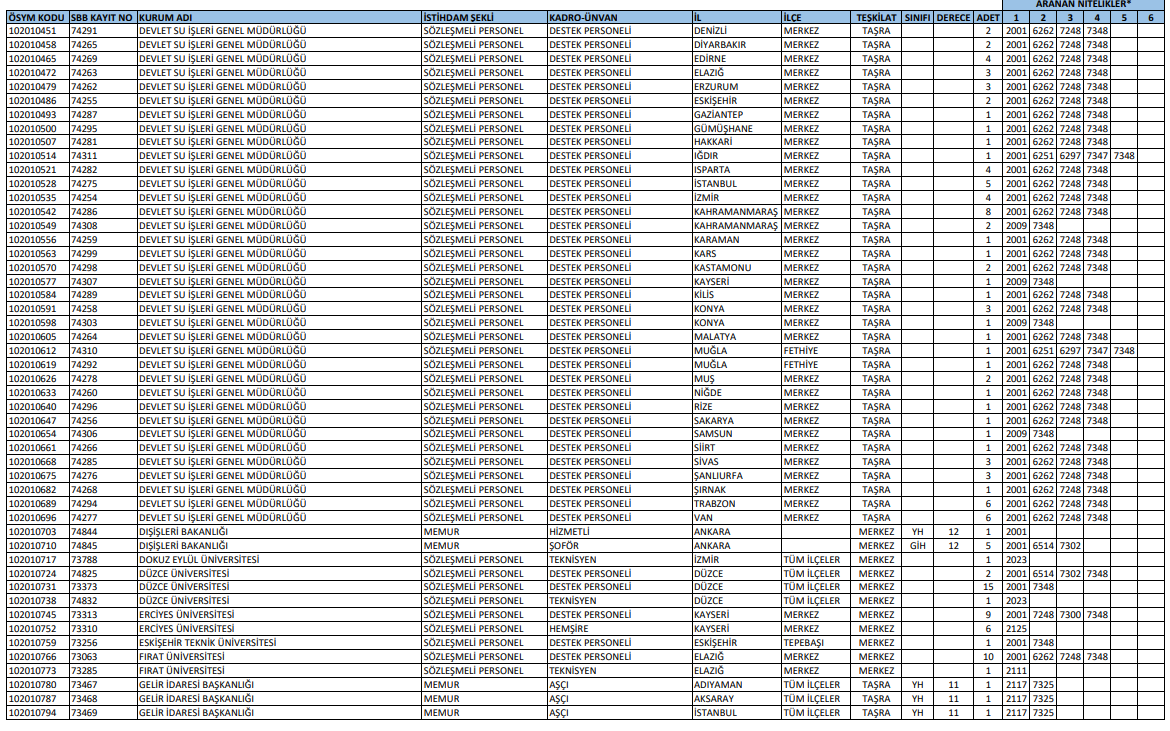Click the ÖSYM code 102010794 cell

pos(37,713)
